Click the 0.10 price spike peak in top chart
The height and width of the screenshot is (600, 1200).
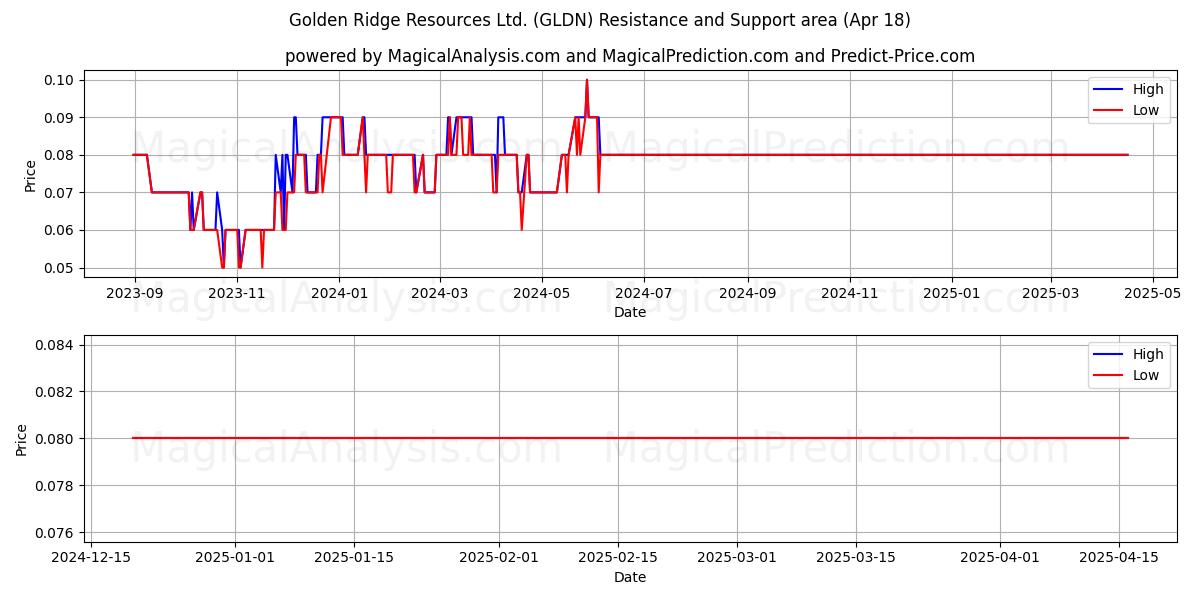click(587, 81)
